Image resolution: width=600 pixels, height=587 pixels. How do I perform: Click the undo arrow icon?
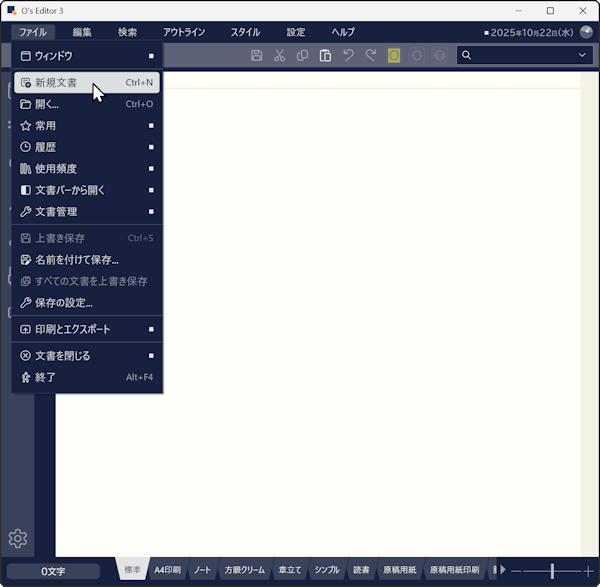point(348,56)
